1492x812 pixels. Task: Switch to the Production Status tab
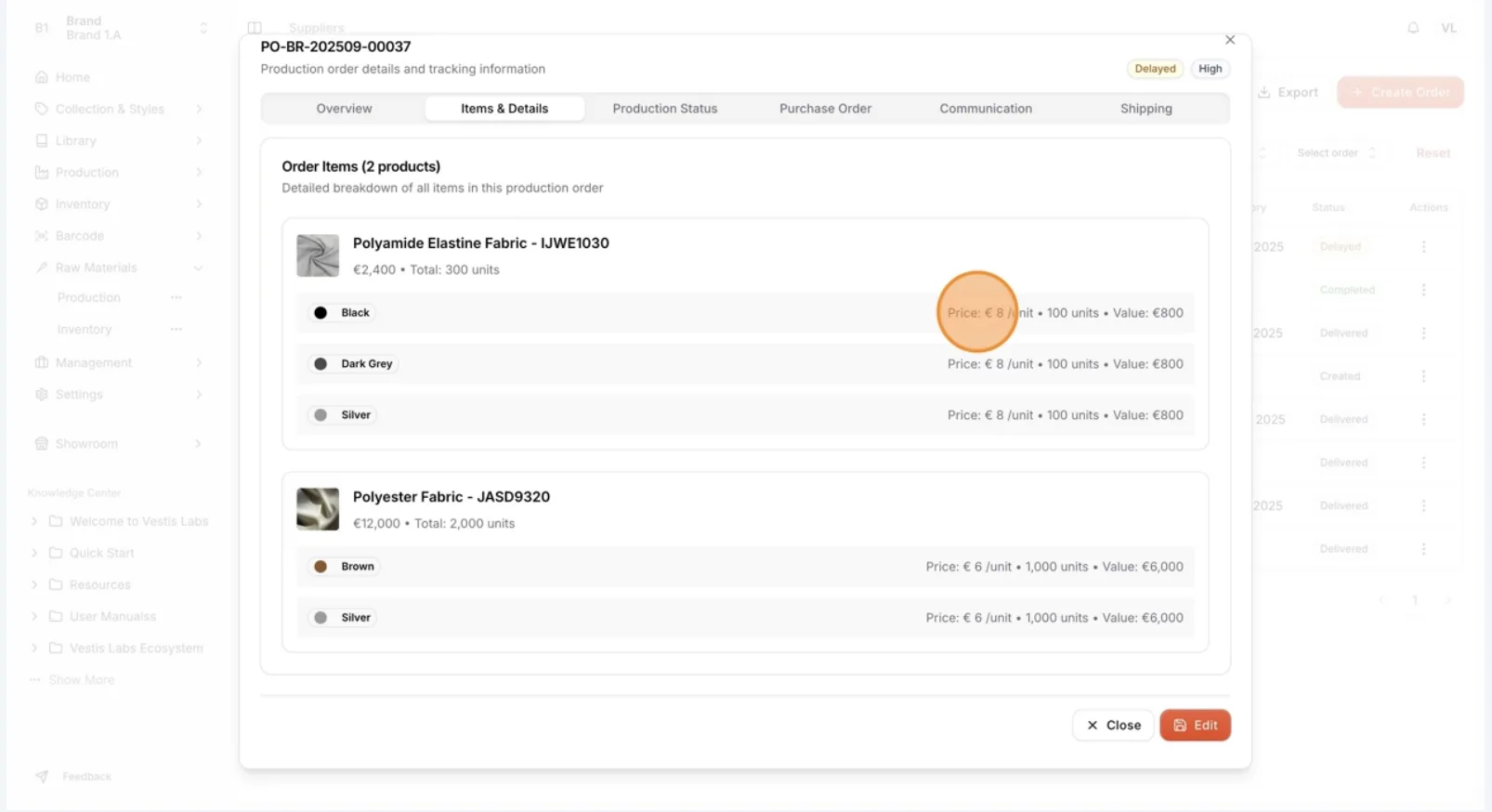point(665,109)
